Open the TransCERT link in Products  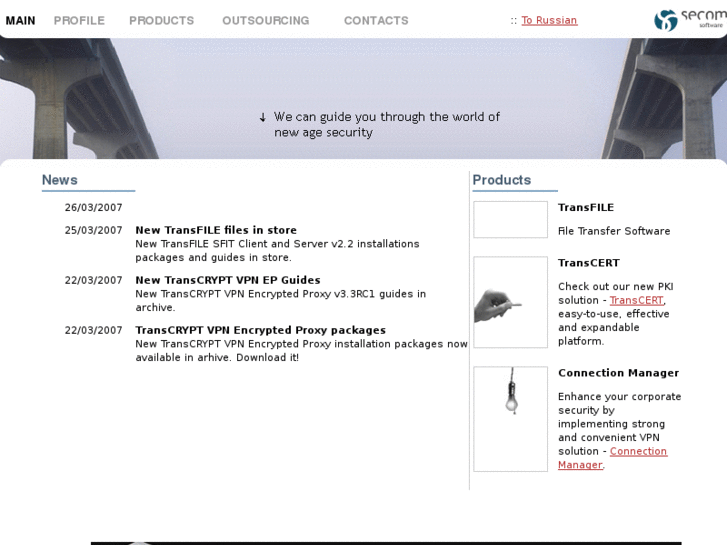click(636, 300)
